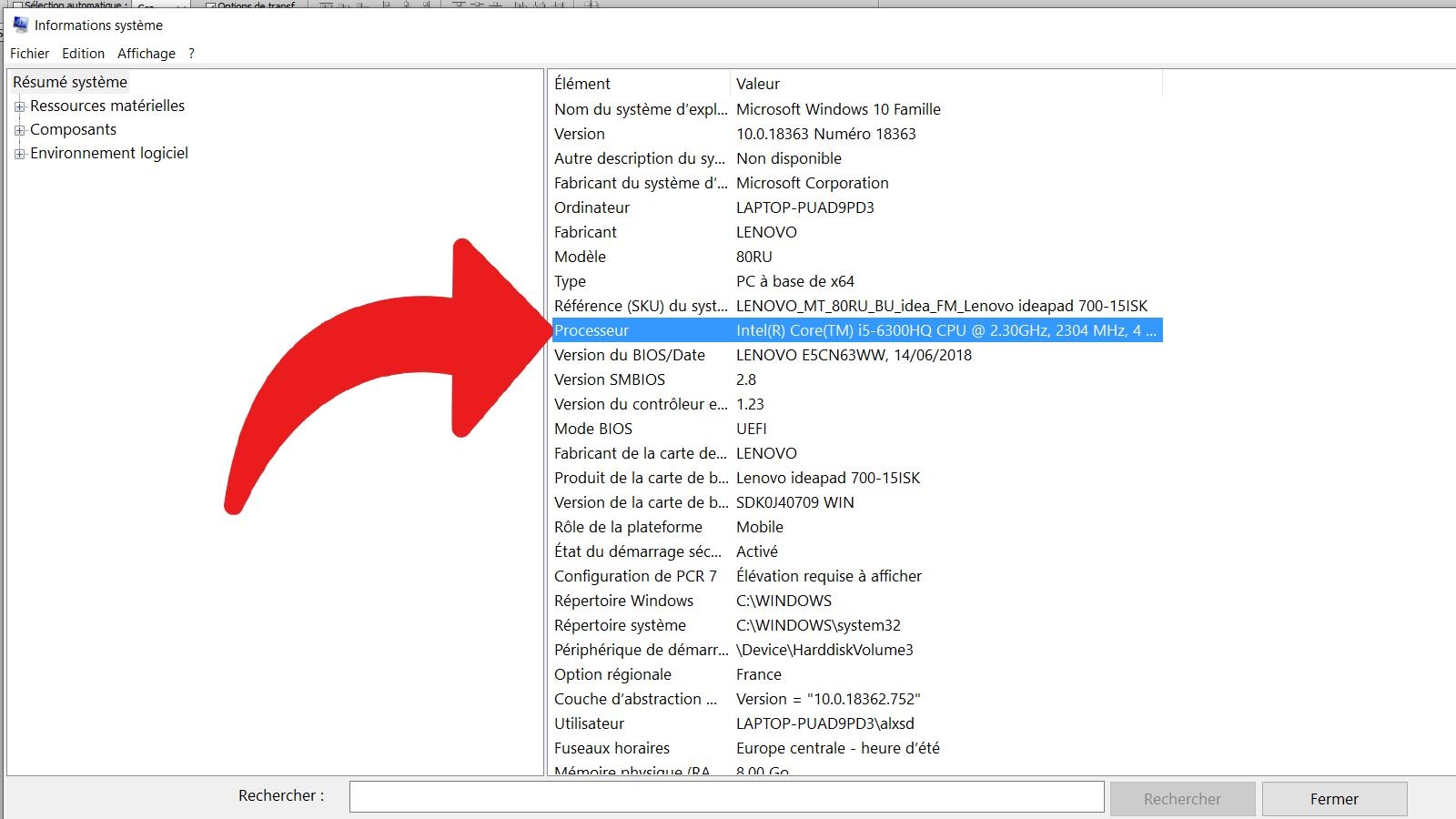Click the Élément column header
This screenshot has width=1456, height=819.
[639, 84]
